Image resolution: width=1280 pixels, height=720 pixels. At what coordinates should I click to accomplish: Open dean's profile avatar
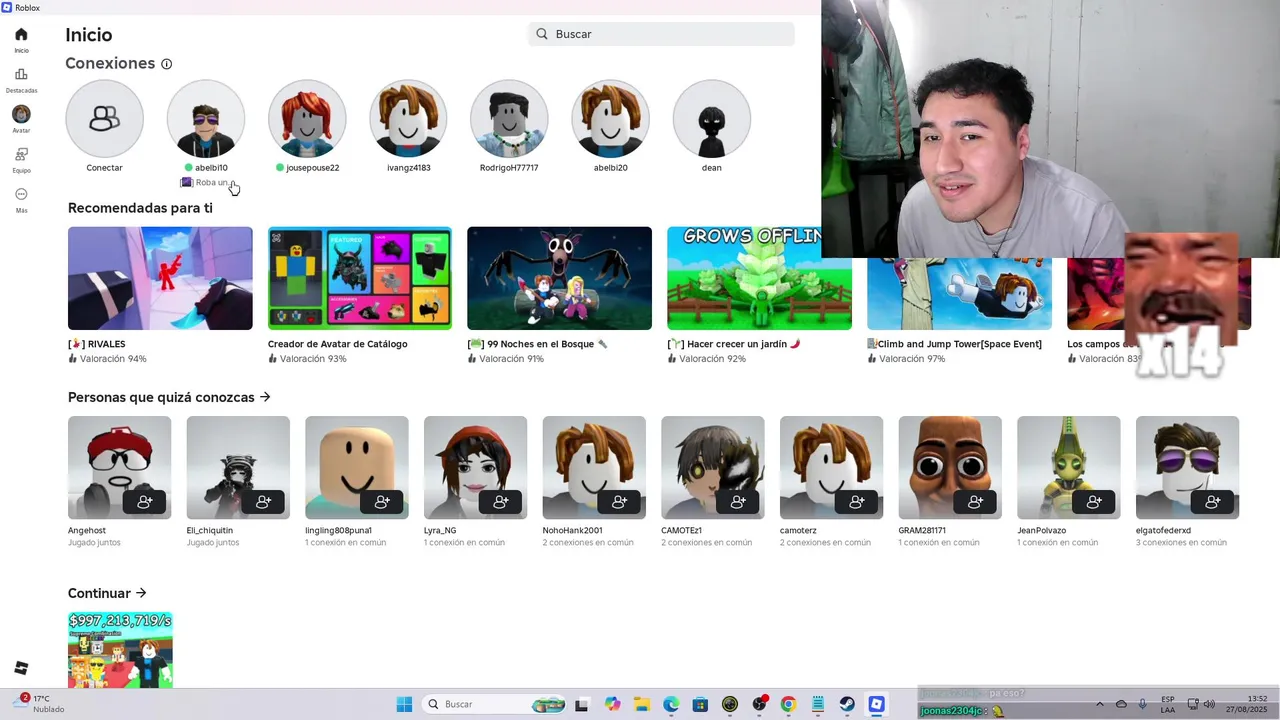click(x=711, y=119)
